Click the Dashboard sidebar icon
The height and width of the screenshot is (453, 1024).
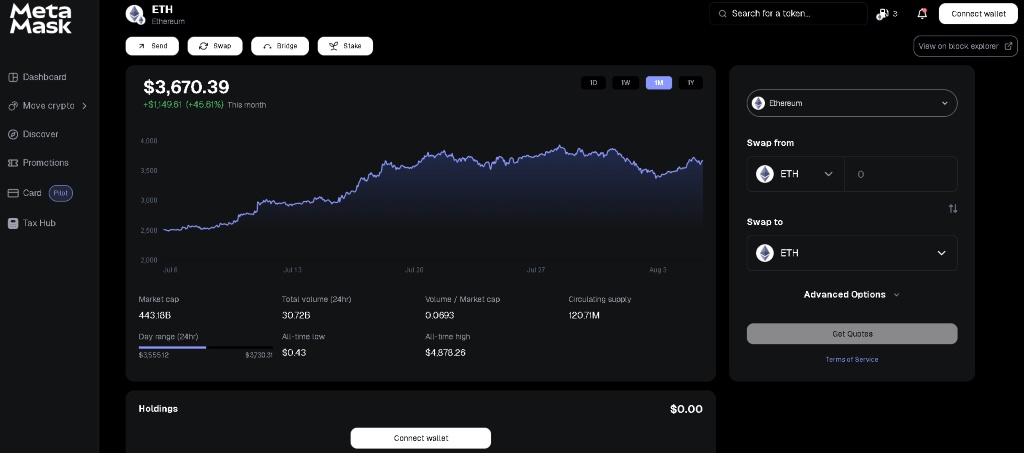(13, 77)
